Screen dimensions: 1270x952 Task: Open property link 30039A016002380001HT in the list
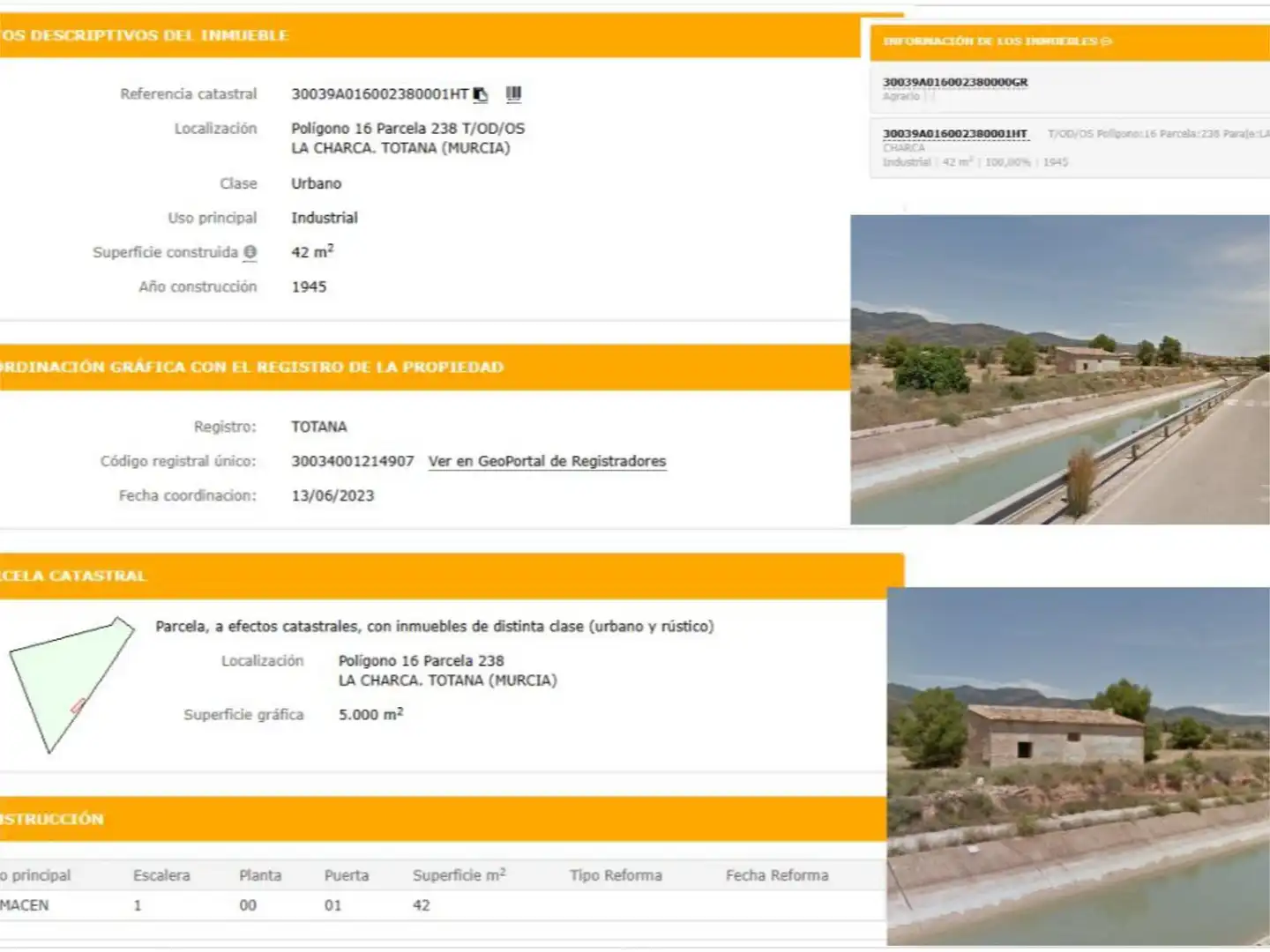(x=955, y=134)
